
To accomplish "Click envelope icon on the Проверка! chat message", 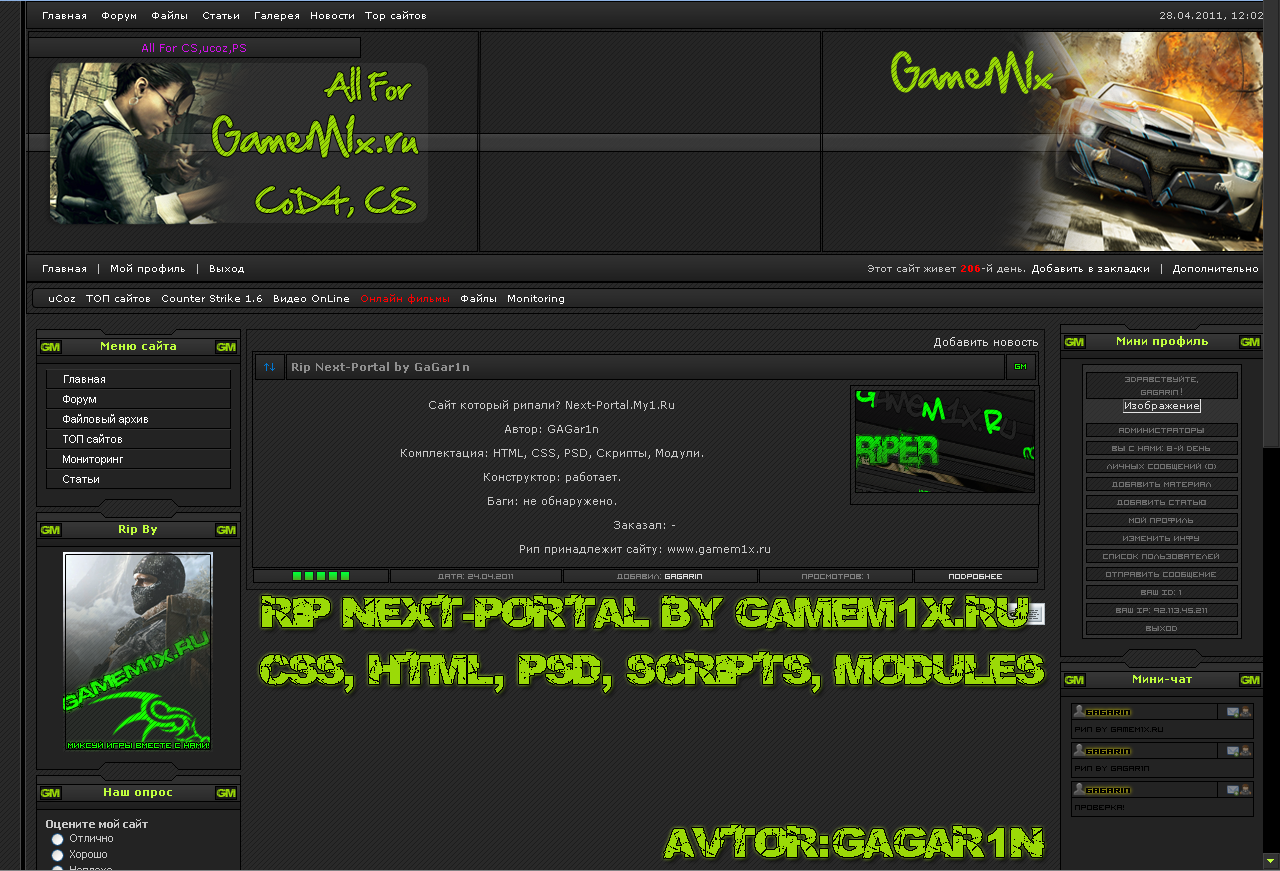I will (x=1232, y=790).
